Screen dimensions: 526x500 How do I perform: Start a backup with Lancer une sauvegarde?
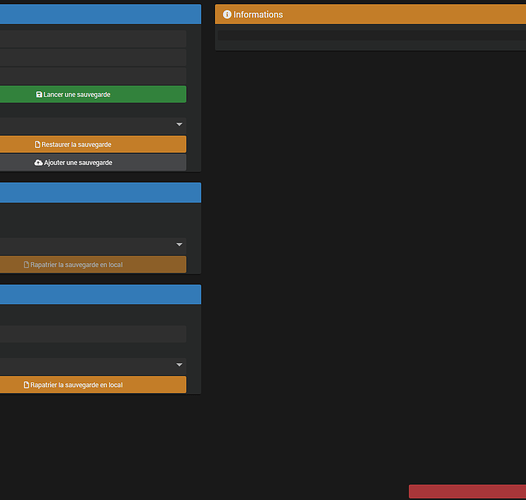coord(93,94)
